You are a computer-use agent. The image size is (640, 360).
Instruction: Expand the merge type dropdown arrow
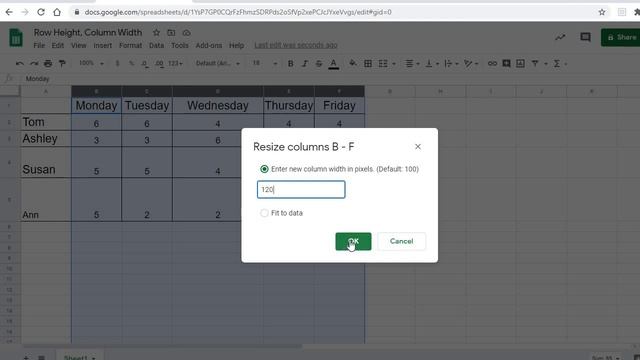[x=394, y=64]
